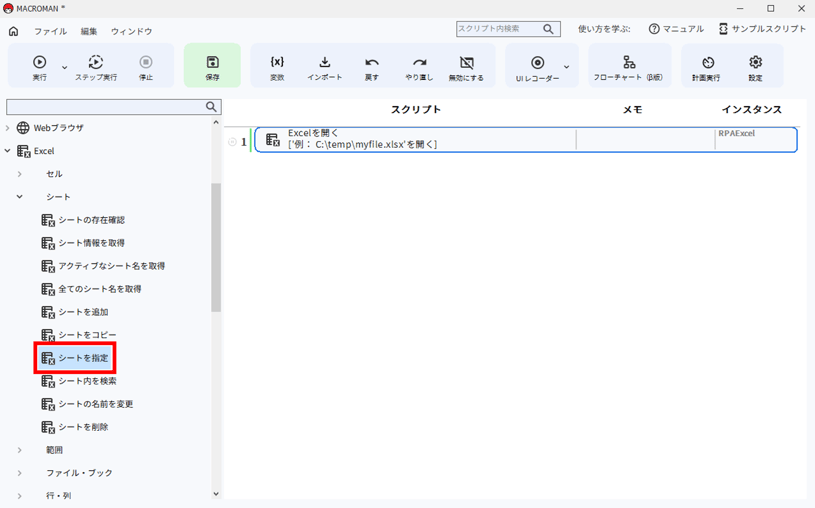Open the 編集 menu
815x508 pixels.
(x=89, y=31)
